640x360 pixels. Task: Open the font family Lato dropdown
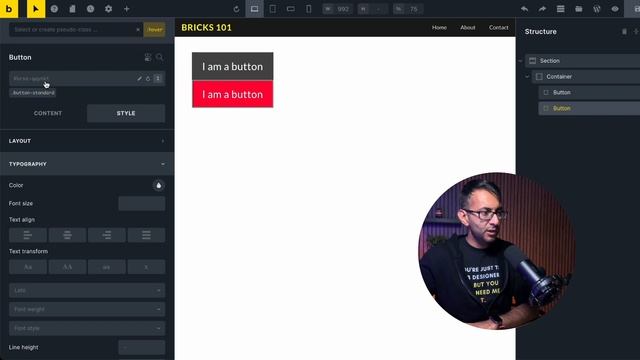pos(87,291)
